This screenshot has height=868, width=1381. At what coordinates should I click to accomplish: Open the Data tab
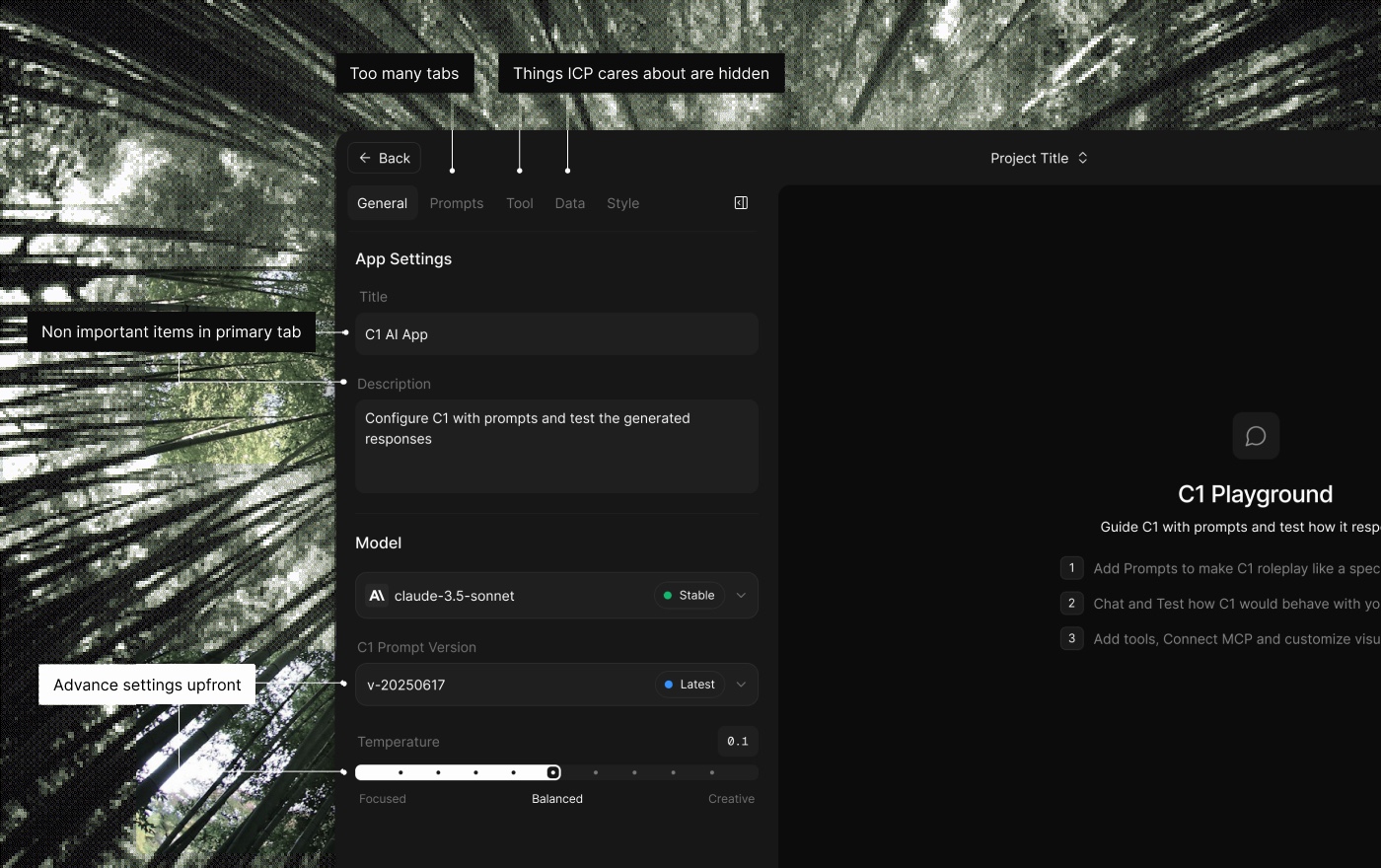(570, 203)
